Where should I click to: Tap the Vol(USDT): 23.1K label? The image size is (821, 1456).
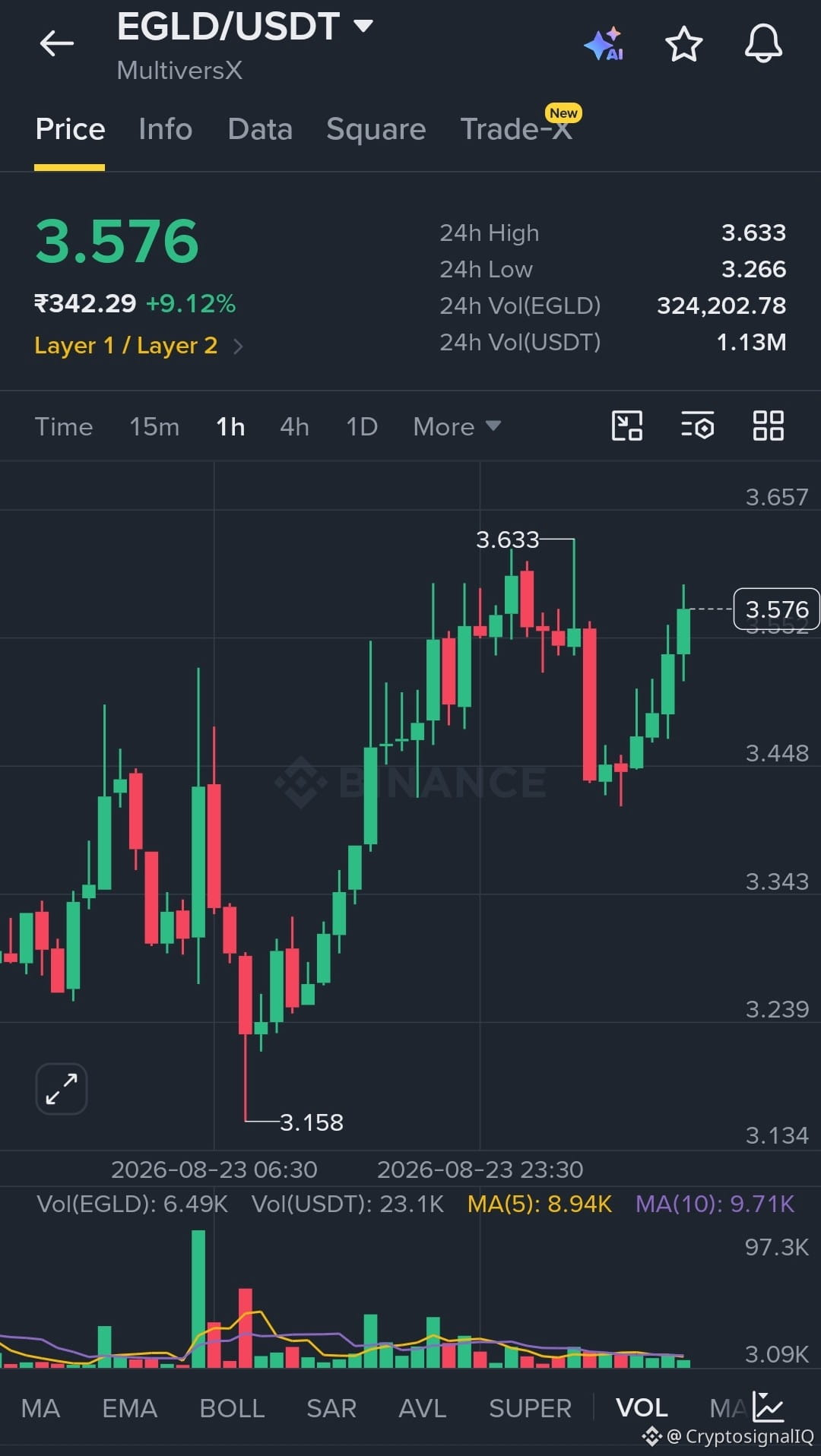tap(347, 1204)
